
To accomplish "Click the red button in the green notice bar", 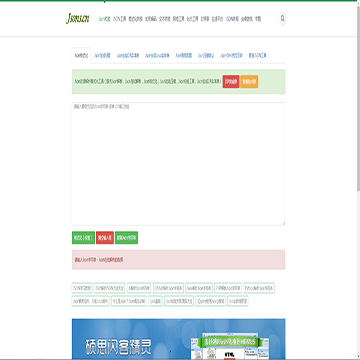I will (x=231, y=82).
